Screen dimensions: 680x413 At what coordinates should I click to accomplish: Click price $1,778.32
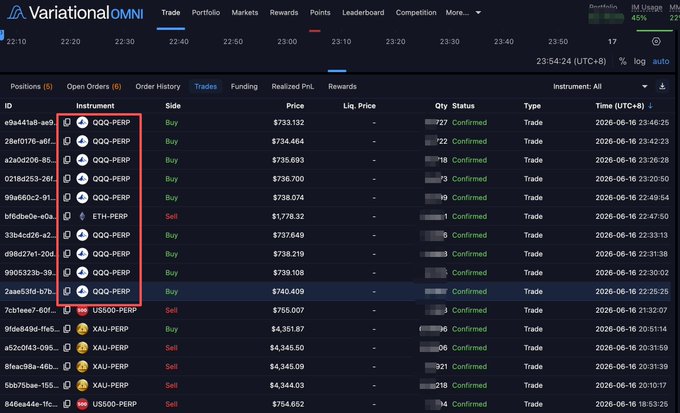[288, 216]
